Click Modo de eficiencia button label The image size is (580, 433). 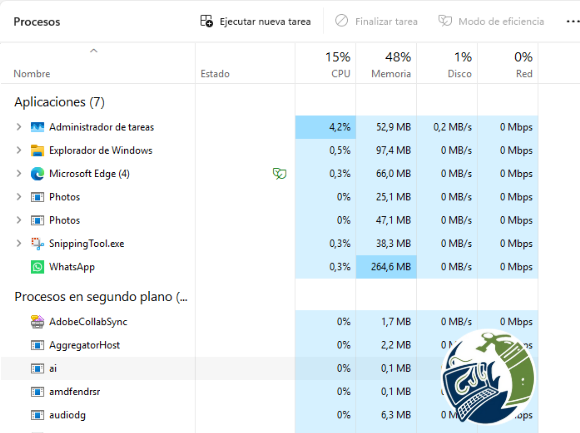click(x=501, y=21)
